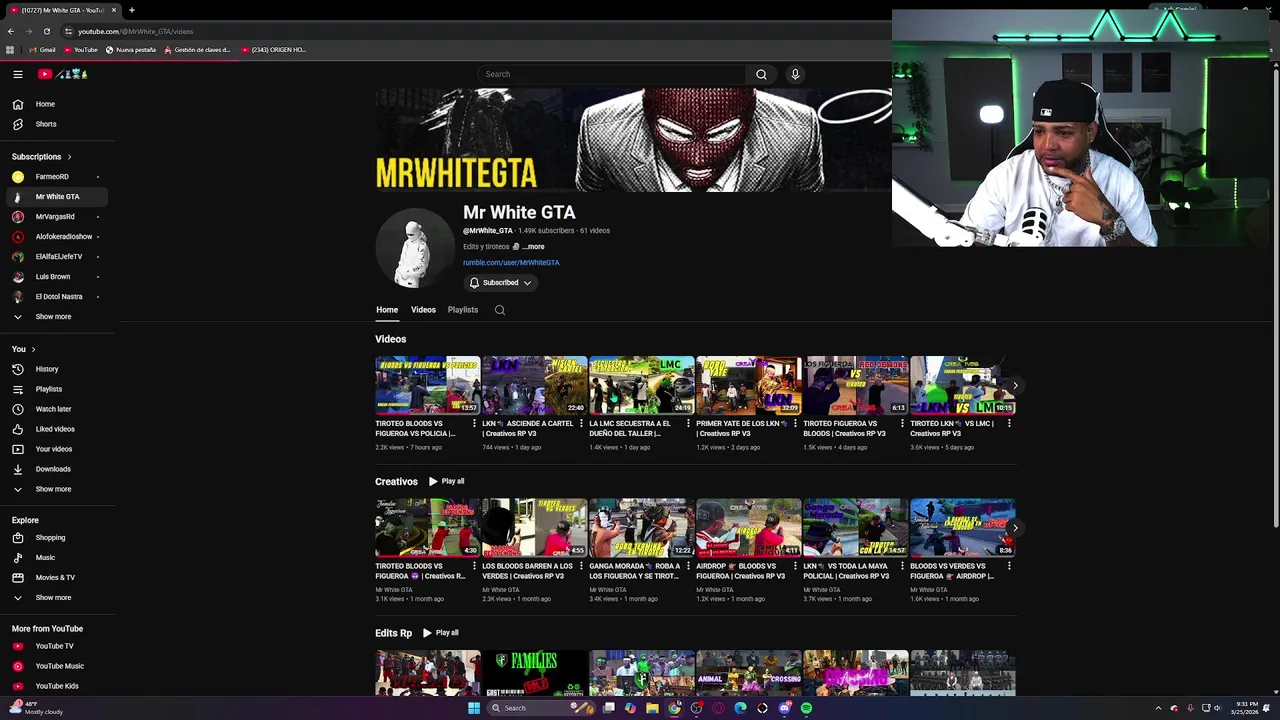Open GANGA MORADA ROBA A LOS FIGUEROA thumbnail
This screenshot has height=720, width=1280.
click(x=641, y=528)
